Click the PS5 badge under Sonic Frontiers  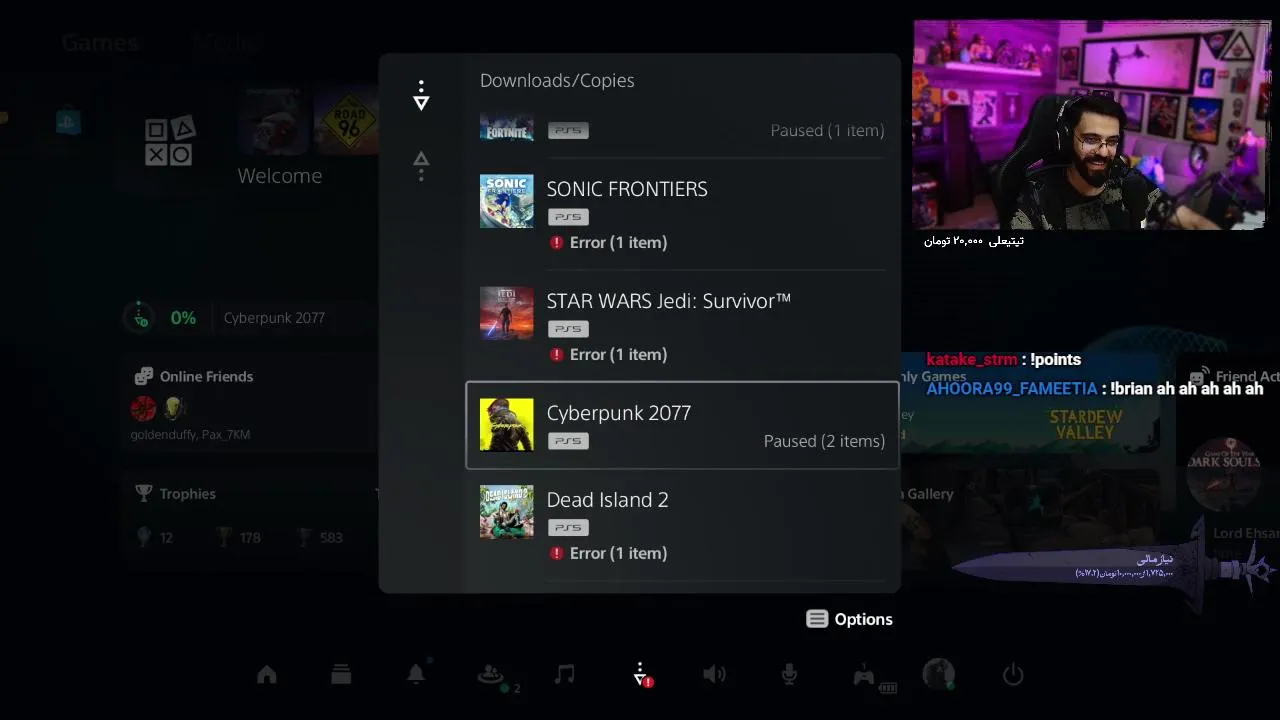tap(568, 217)
